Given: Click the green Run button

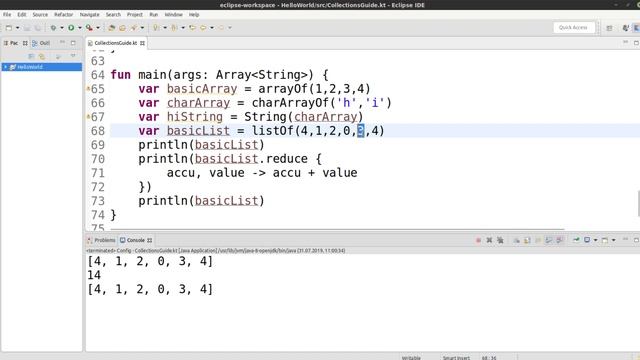Looking at the screenshot, I should click(71, 28).
